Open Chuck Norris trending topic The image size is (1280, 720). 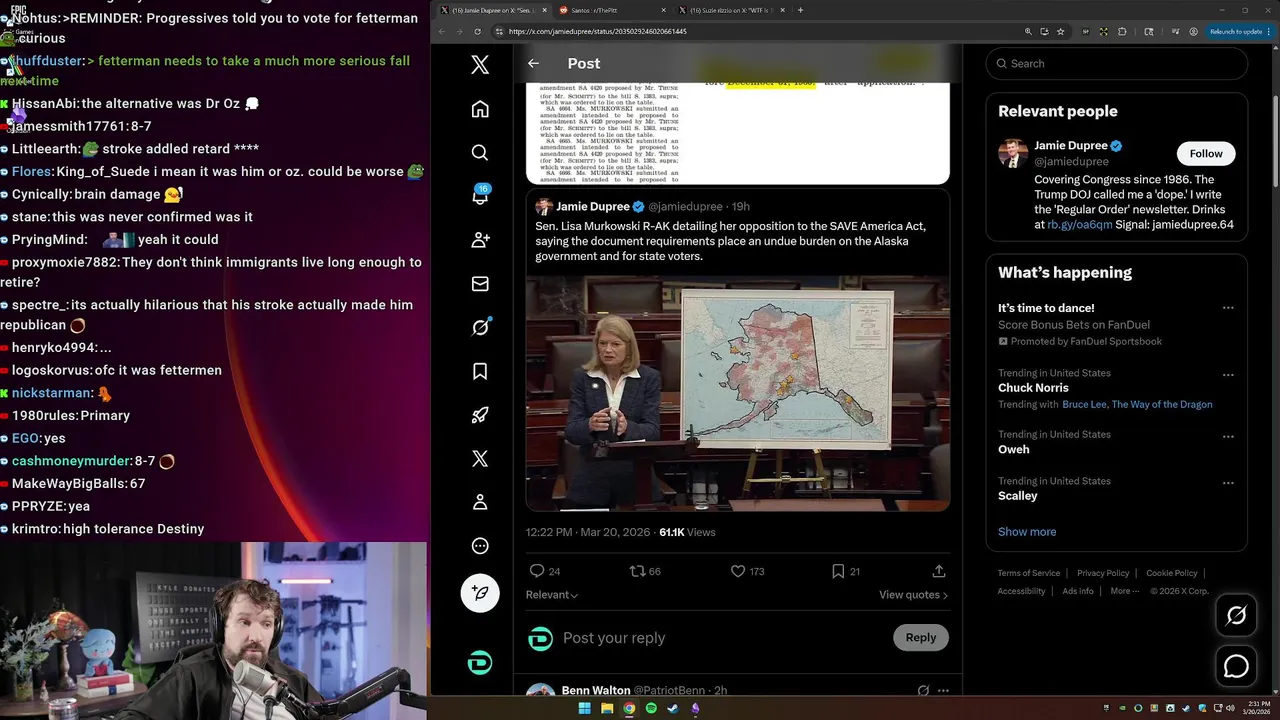[x=1033, y=388]
